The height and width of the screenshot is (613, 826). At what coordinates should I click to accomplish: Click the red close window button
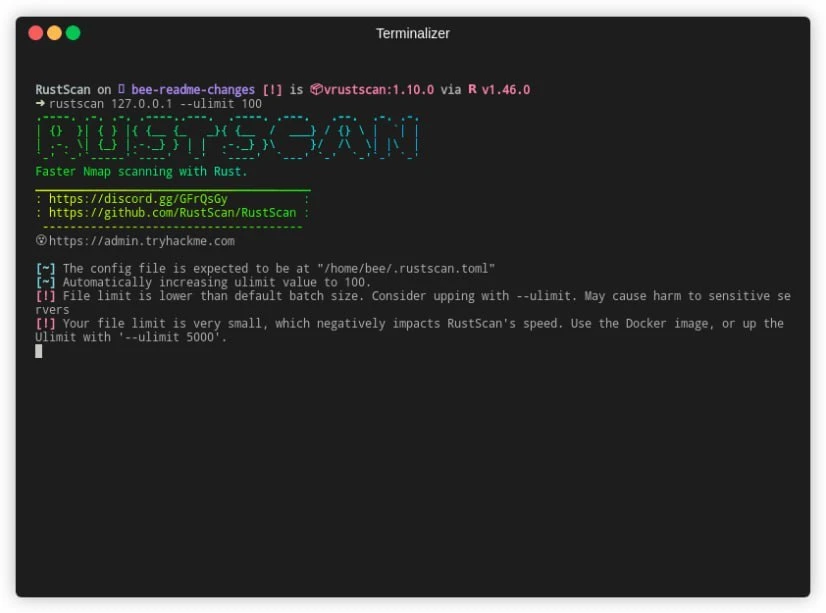pyautogui.click(x=36, y=33)
